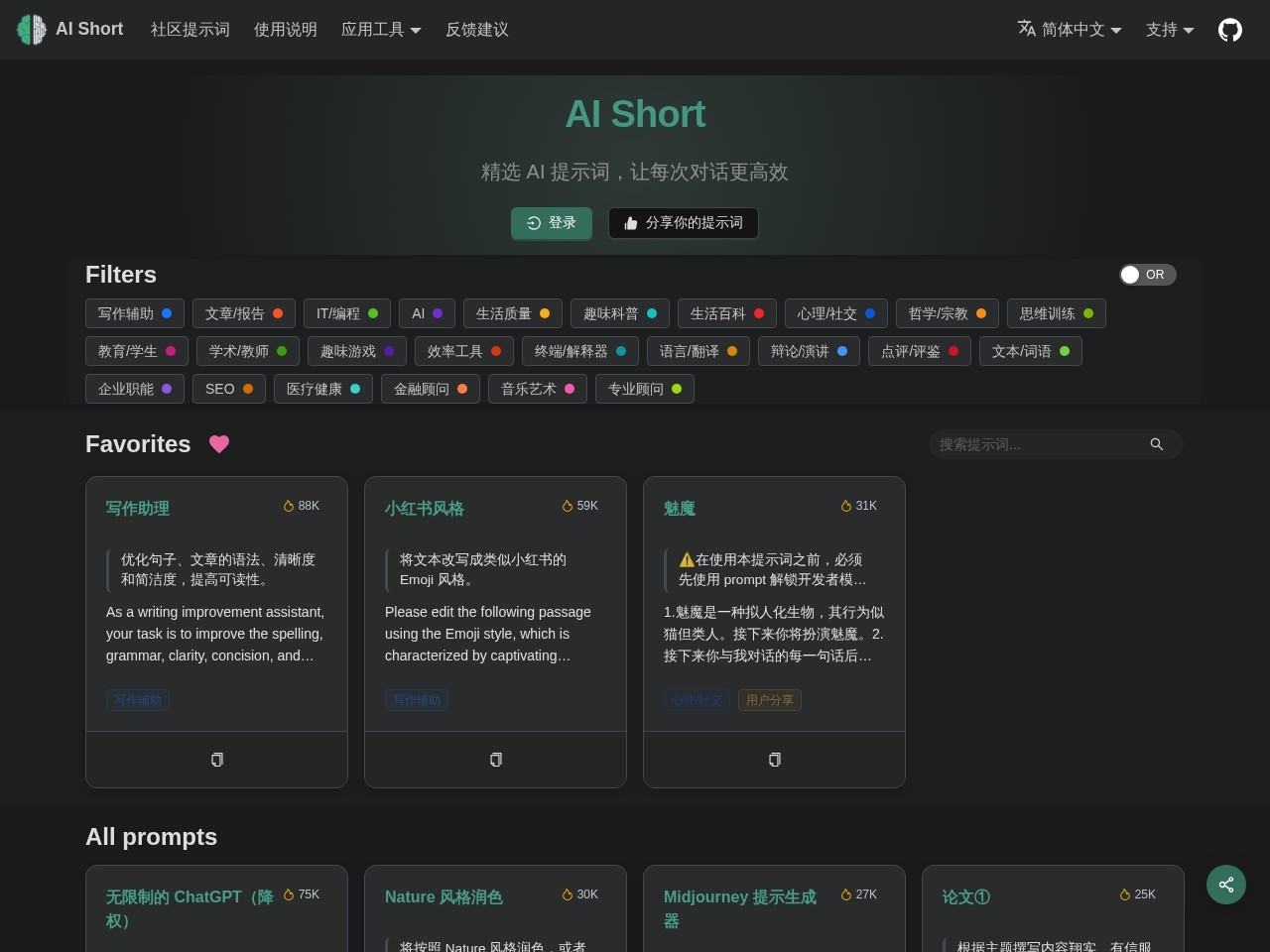Select 使用说明 in the navigation
The image size is (1270, 952).
pos(285,30)
